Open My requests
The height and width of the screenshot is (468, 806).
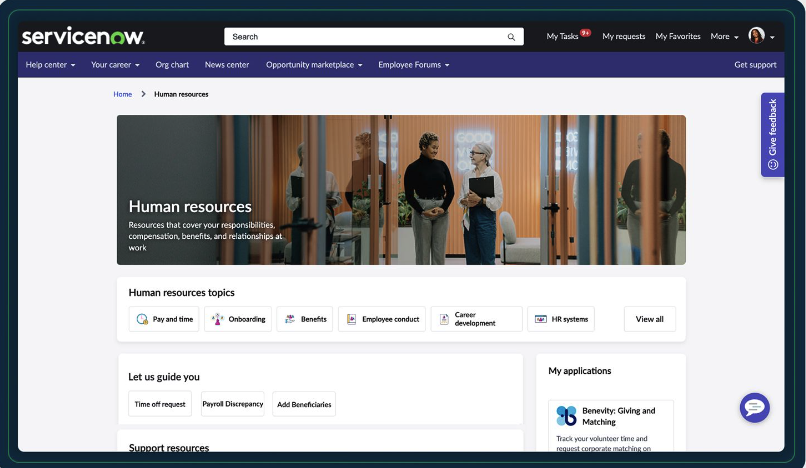point(624,37)
